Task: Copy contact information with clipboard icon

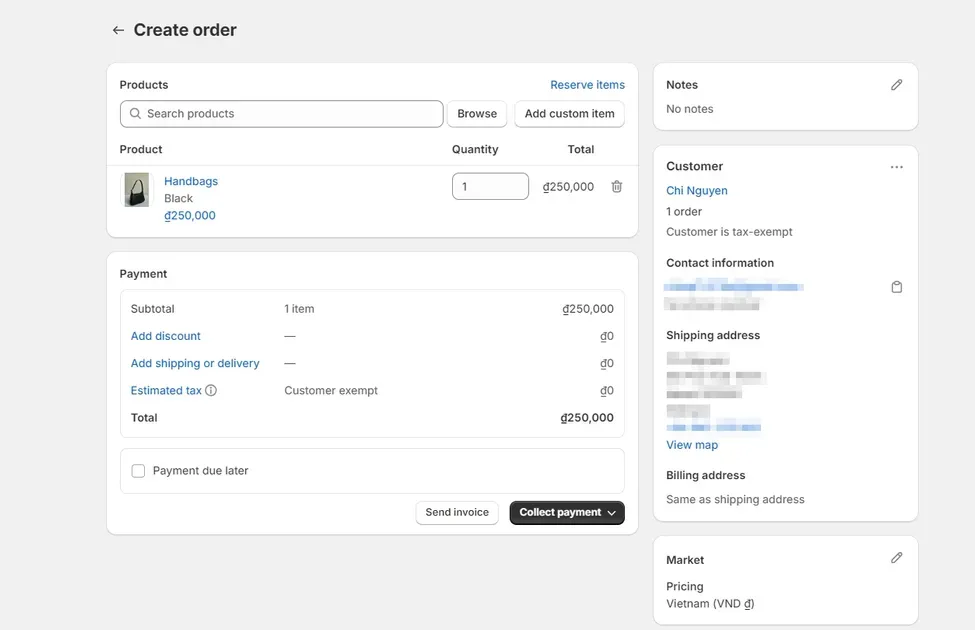Action: [x=896, y=287]
